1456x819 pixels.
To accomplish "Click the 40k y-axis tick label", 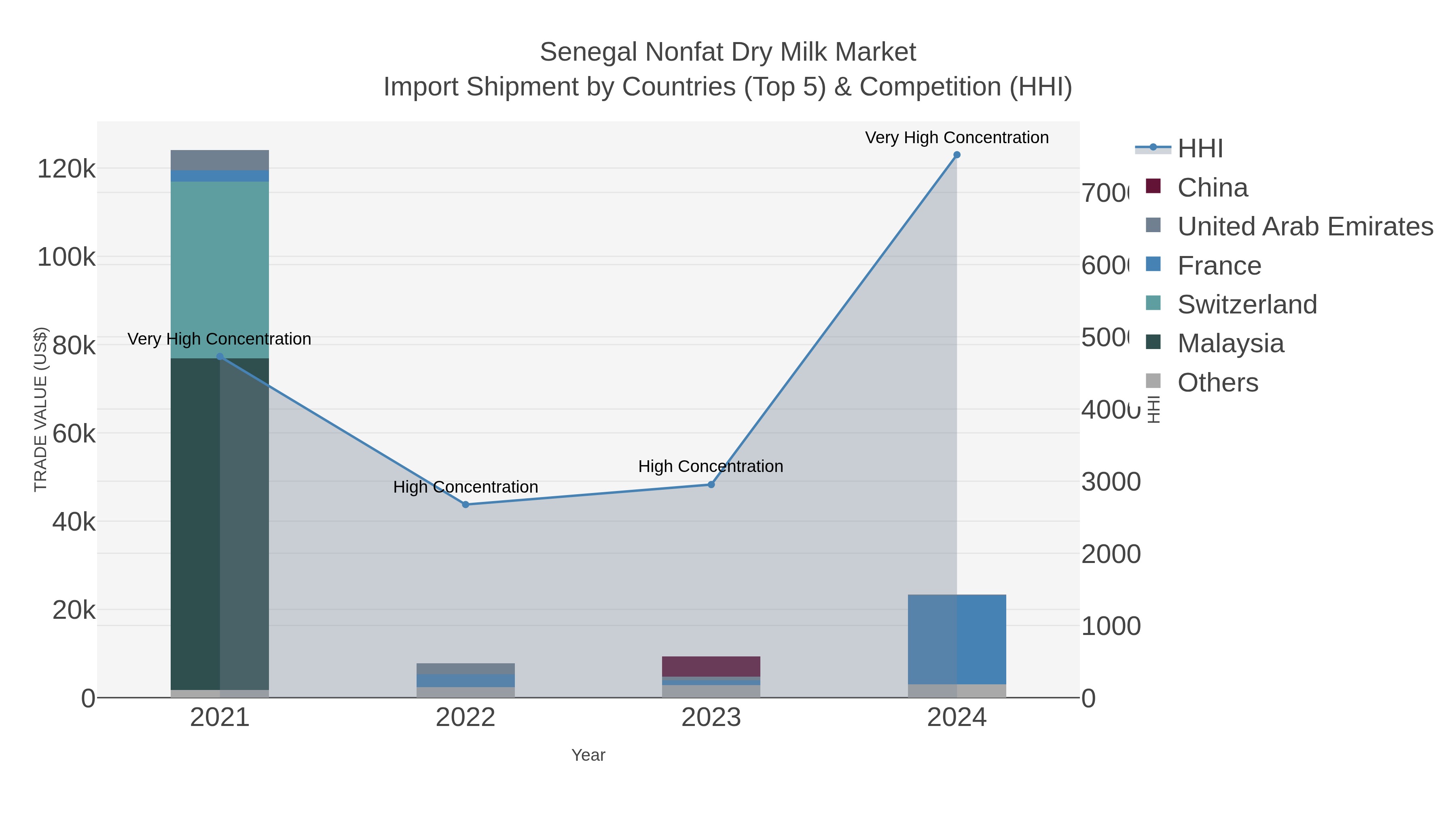I will (x=74, y=522).
